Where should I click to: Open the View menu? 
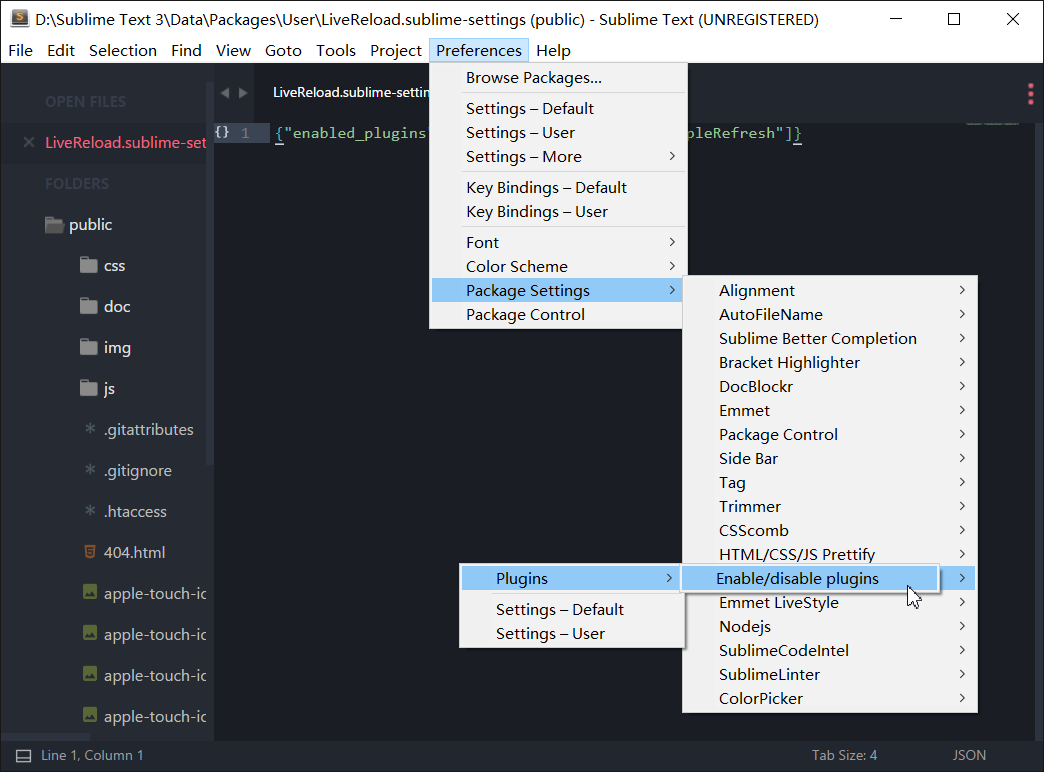coord(233,51)
